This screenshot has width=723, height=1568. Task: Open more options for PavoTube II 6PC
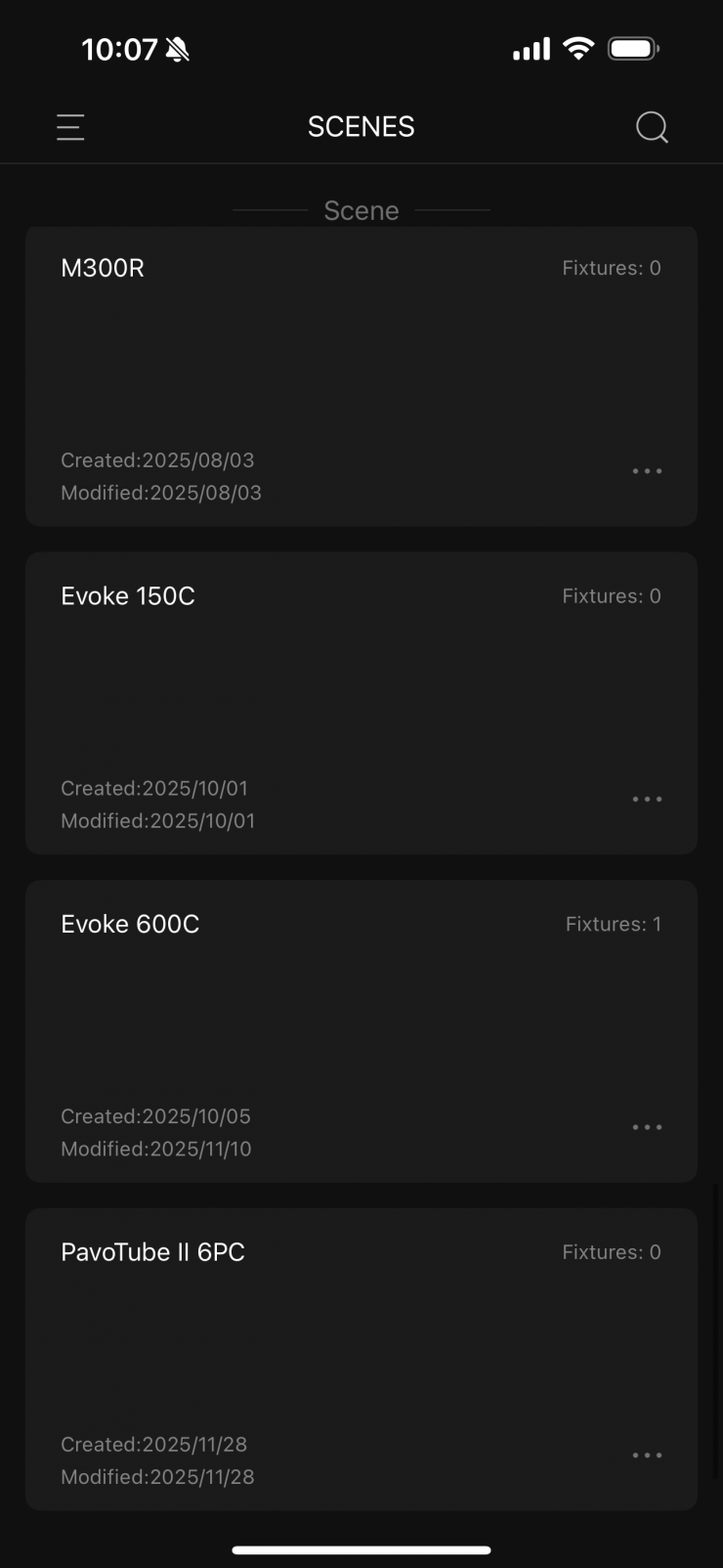click(647, 1456)
